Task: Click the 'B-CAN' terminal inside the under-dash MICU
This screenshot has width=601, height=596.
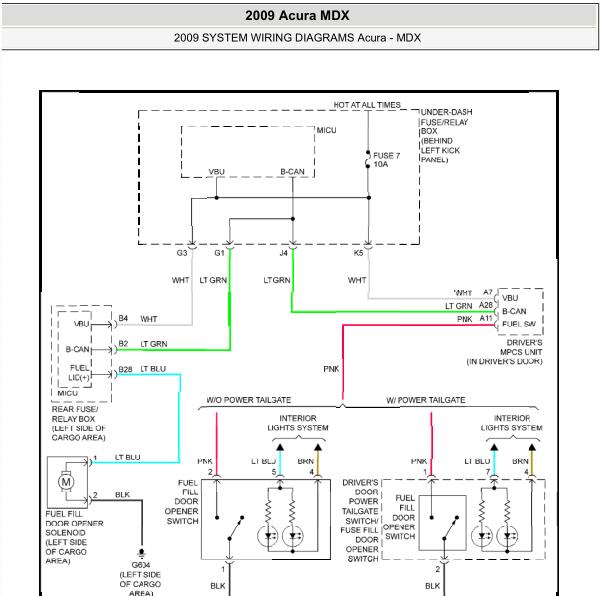Action: pos(292,172)
